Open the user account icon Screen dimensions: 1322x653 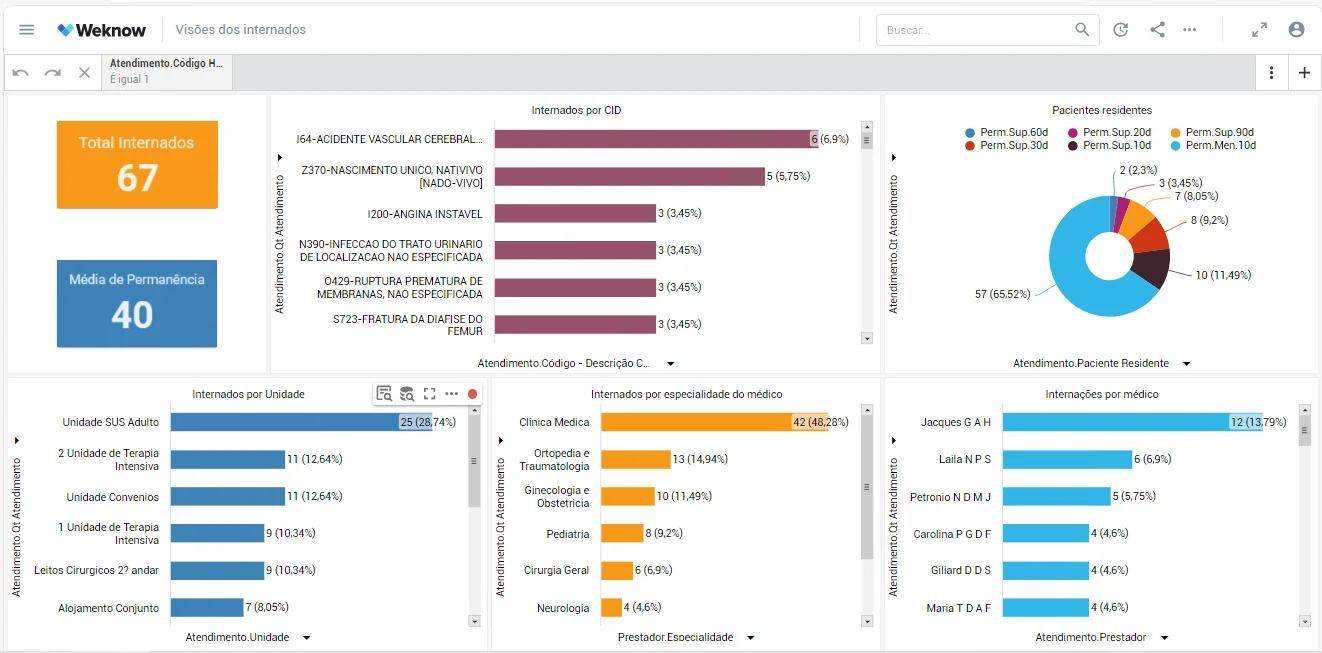click(x=1297, y=30)
